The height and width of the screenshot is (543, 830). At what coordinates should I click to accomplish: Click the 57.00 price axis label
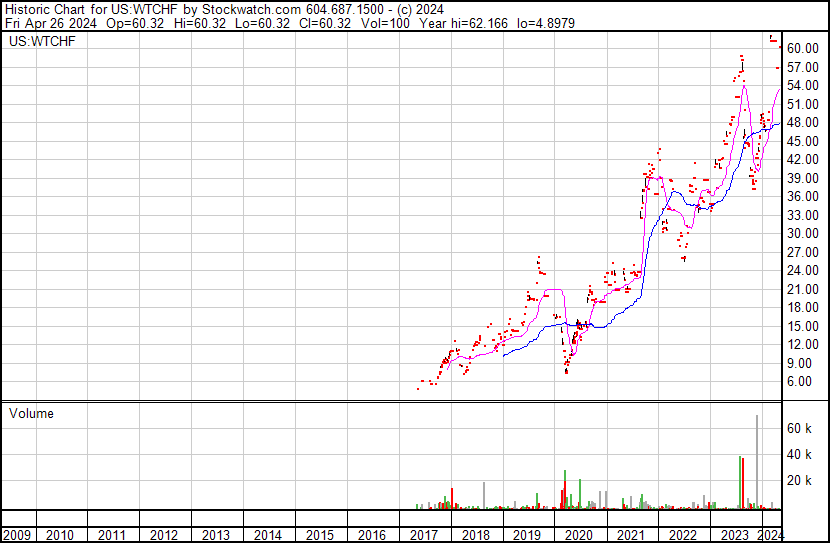pyautogui.click(x=803, y=67)
